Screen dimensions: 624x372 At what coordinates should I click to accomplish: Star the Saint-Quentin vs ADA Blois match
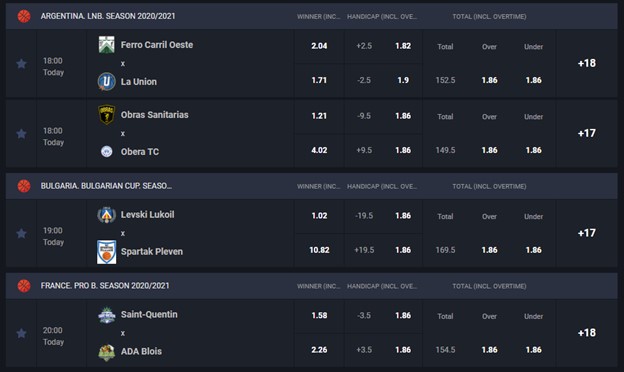21,333
